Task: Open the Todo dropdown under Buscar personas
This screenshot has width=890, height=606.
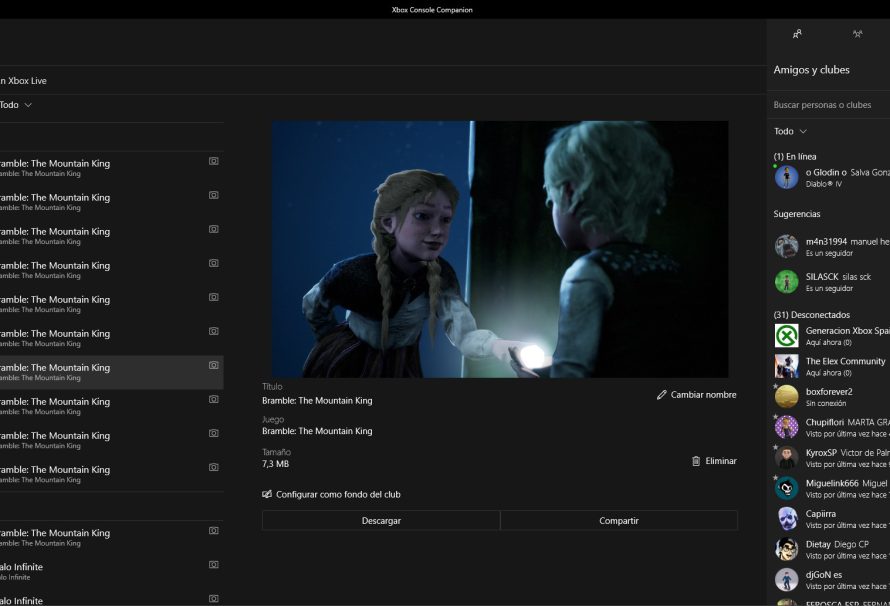Action: click(788, 130)
